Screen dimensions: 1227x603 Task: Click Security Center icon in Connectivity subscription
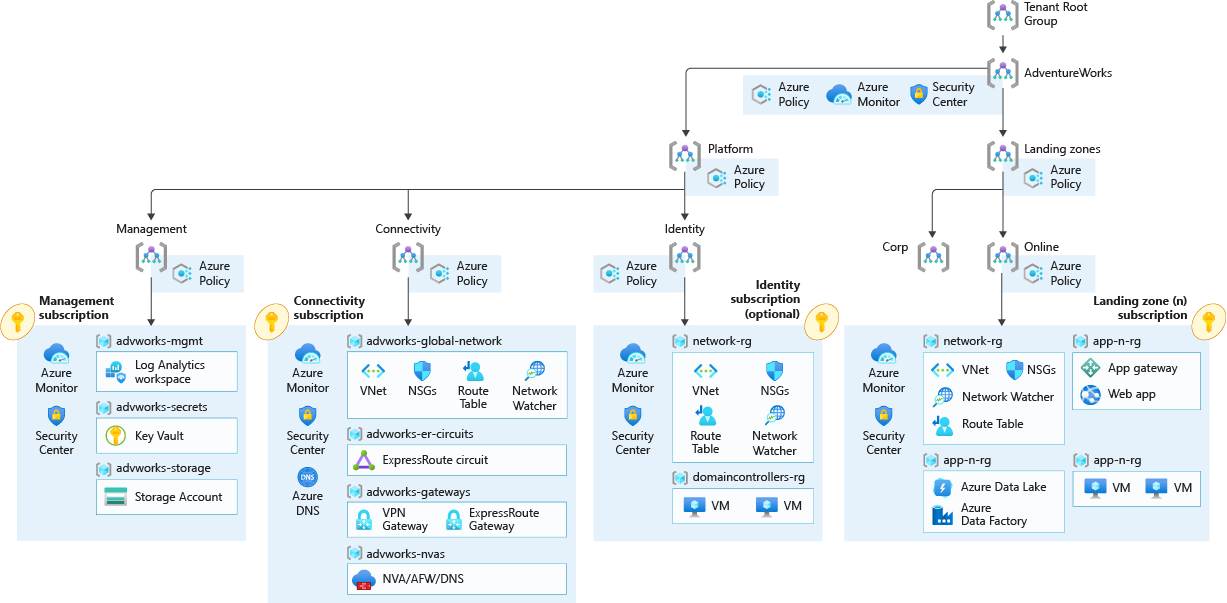click(308, 415)
